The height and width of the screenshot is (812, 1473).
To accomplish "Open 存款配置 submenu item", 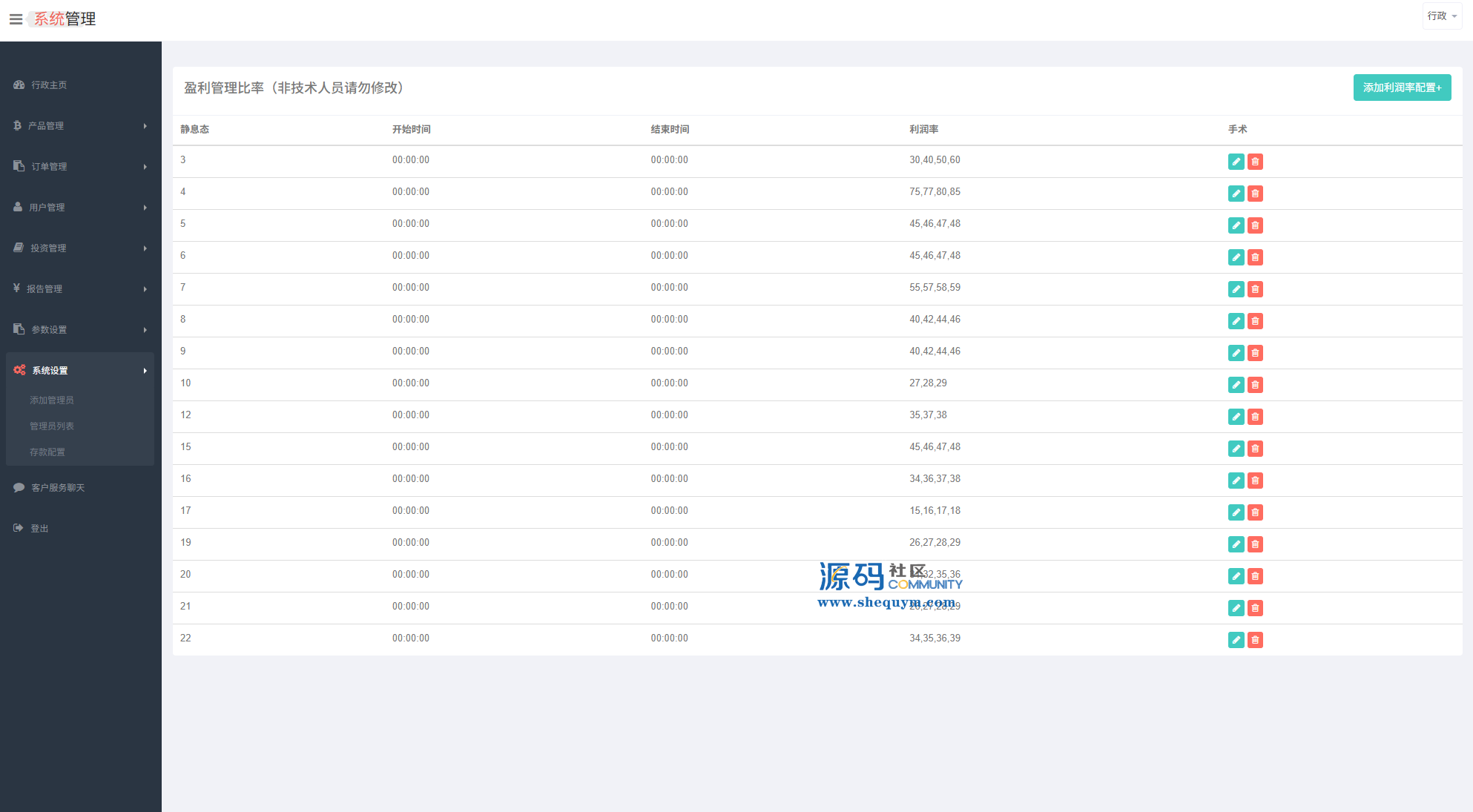I will tap(47, 452).
